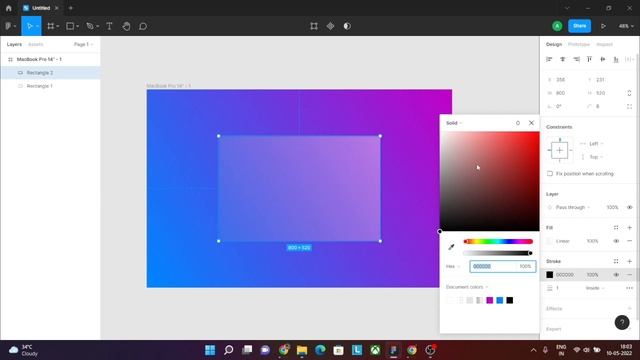
Task: Click the Use as mask icon
Action: coord(347,26)
